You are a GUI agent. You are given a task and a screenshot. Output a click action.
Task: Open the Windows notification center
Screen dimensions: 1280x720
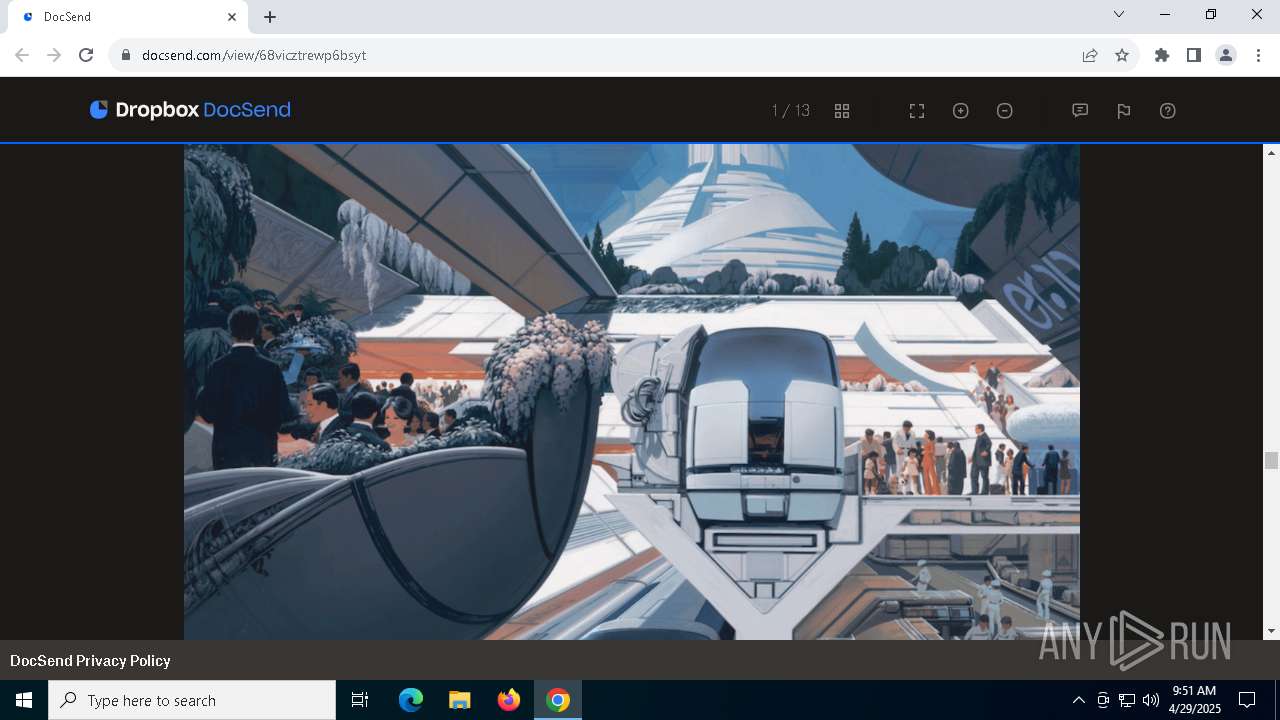(x=1247, y=700)
